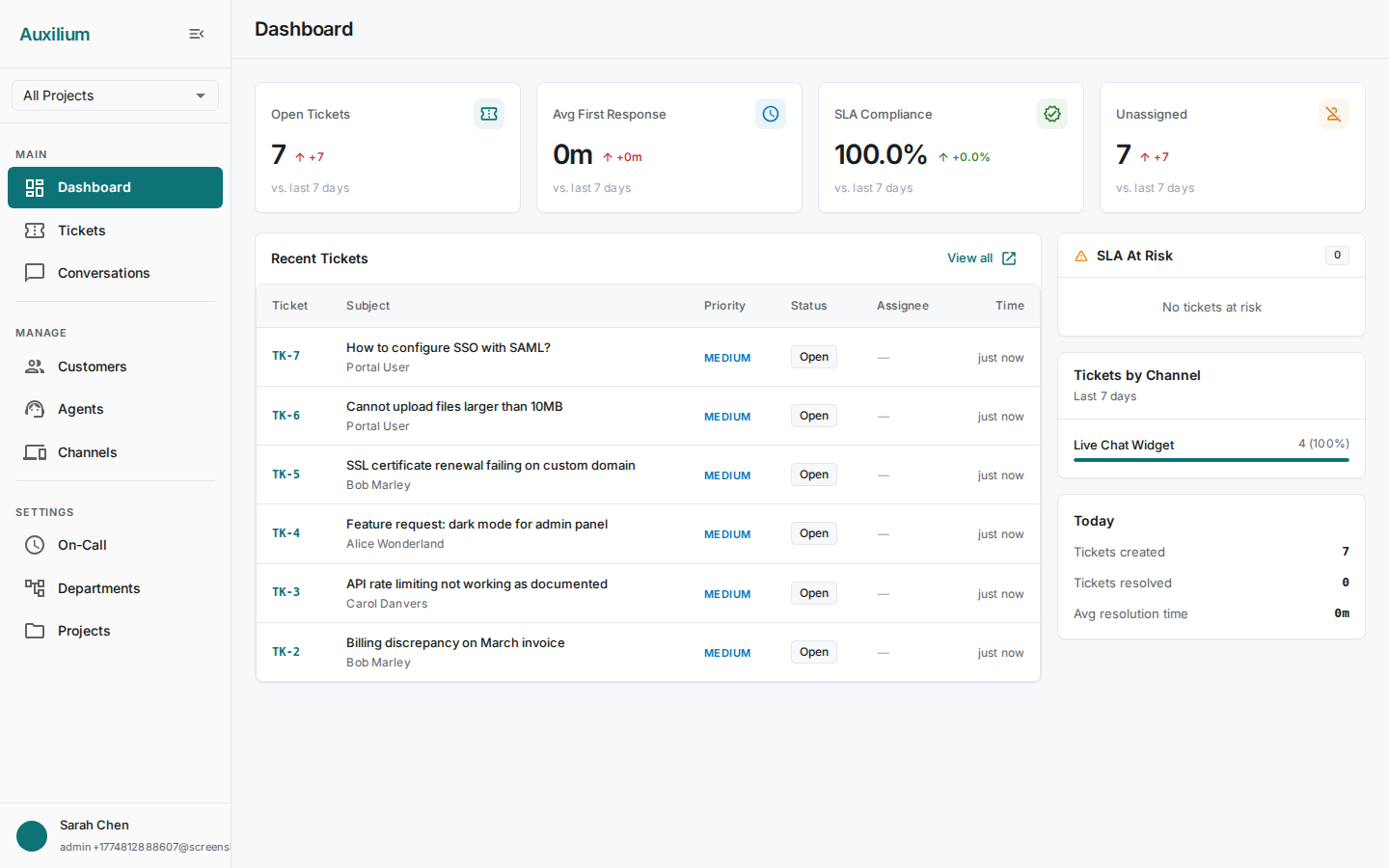The width and height of the screenshot is (1389, 868).
Task: Click the Sarah Chen profile avatar
Action: point(31,835)
